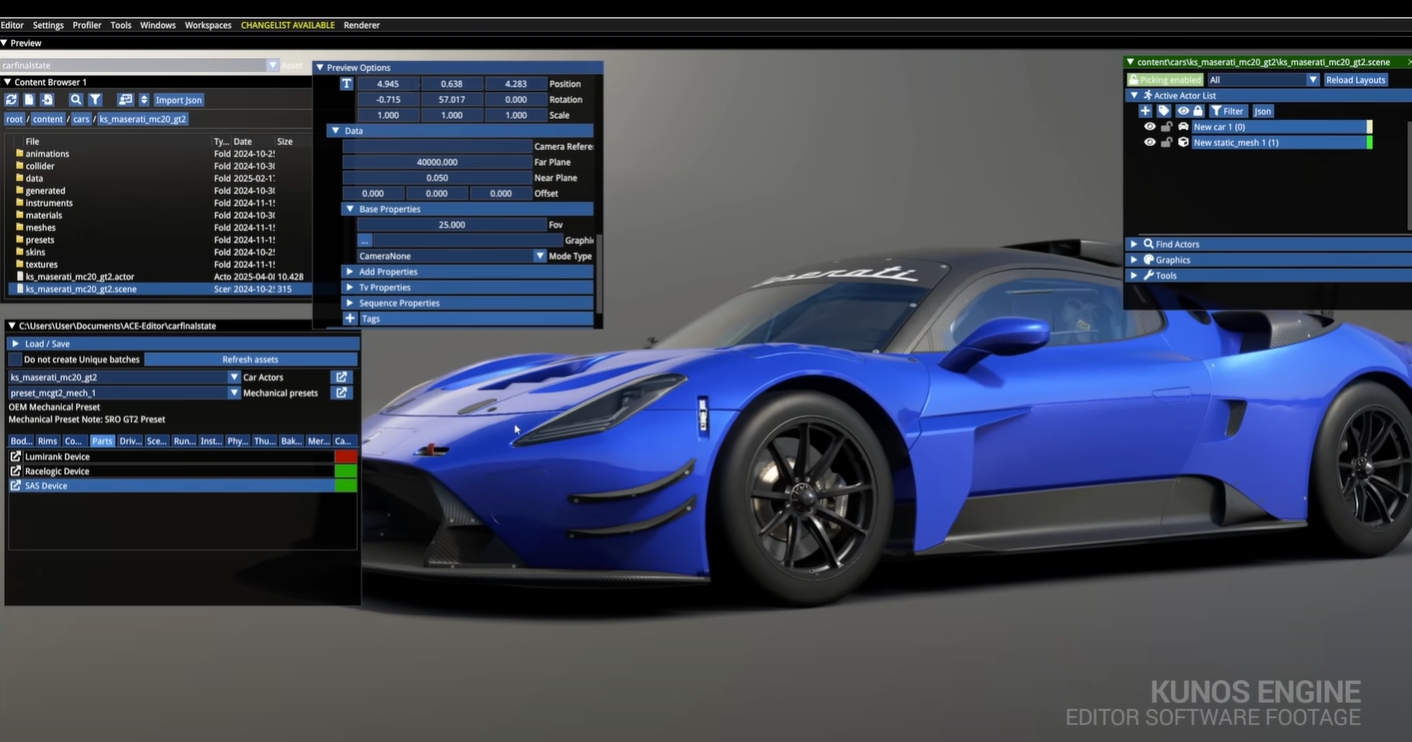Screen dimensions: 1412x742
Task: Open the Racelogic Device link icon
Action: coord(15,471)
